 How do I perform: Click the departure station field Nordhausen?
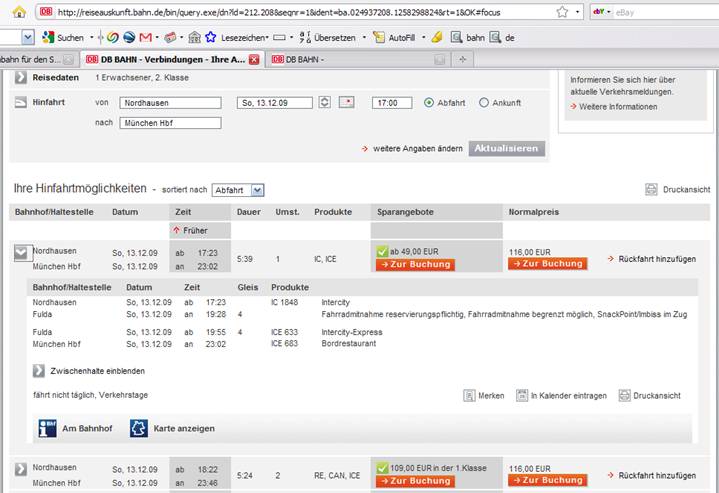(x=170, y=102)
